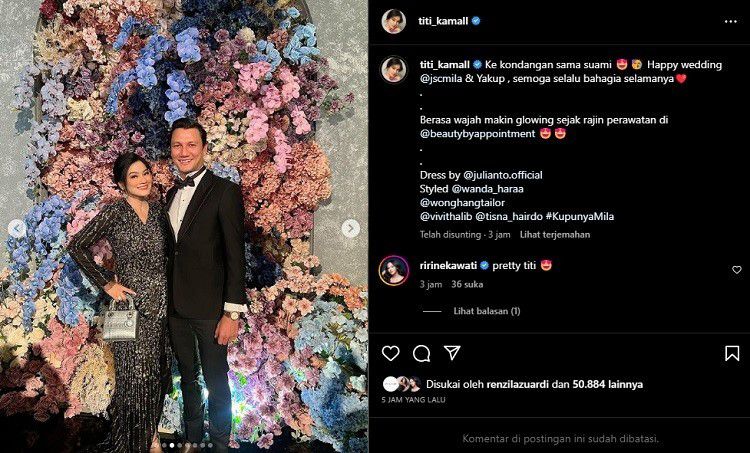Like the post with the heart icon
The height and width of the screenshot is (453, 750).
(x=391, y=353)
